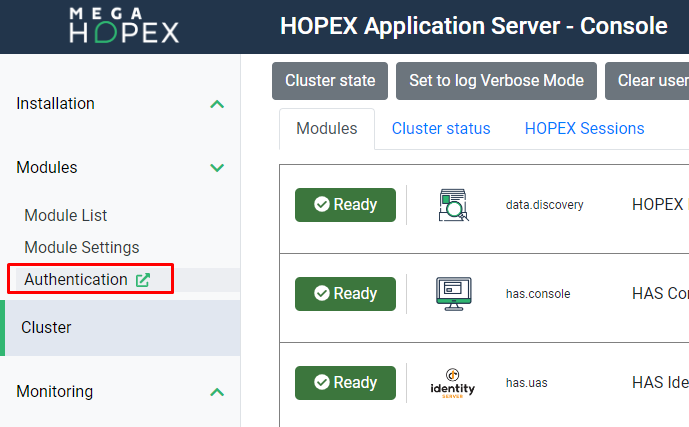The height and width of the screenshot is (427, 689).
Task: Click the checkmark icon on data.discovery Ready badge
Action: (x=322, y=205)
